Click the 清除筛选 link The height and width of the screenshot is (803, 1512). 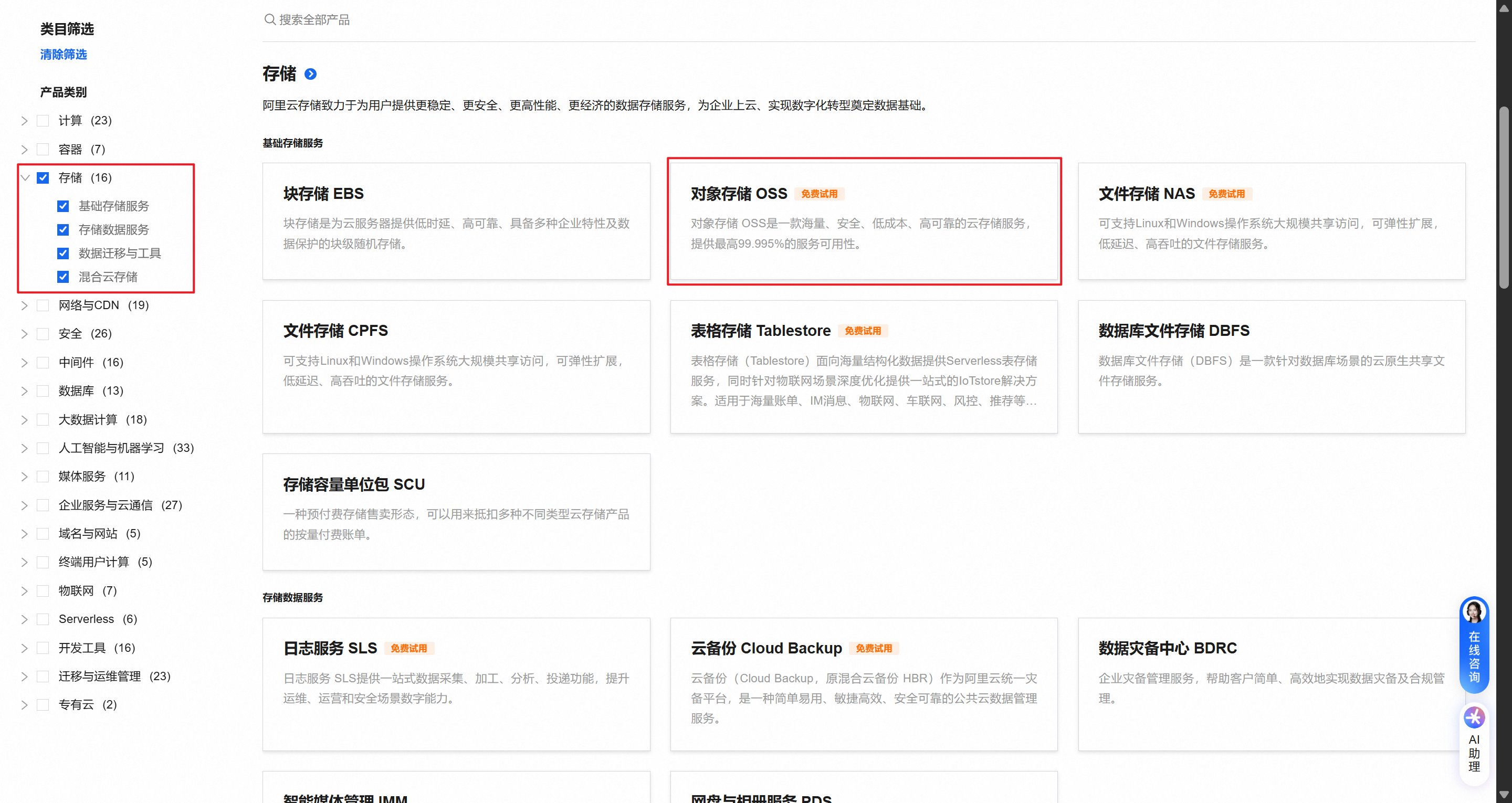tap(64, 55)
